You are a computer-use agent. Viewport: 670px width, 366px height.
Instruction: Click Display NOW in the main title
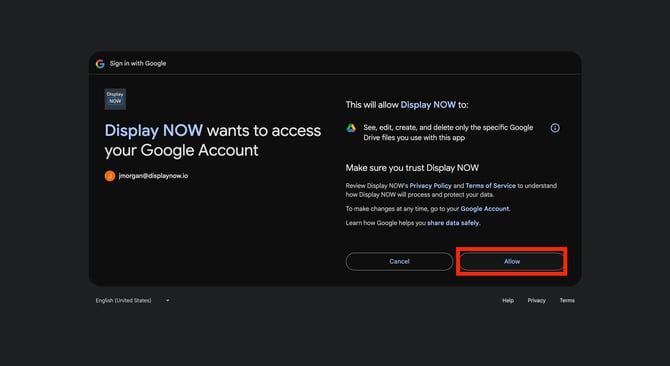click(x=154, y=130)
